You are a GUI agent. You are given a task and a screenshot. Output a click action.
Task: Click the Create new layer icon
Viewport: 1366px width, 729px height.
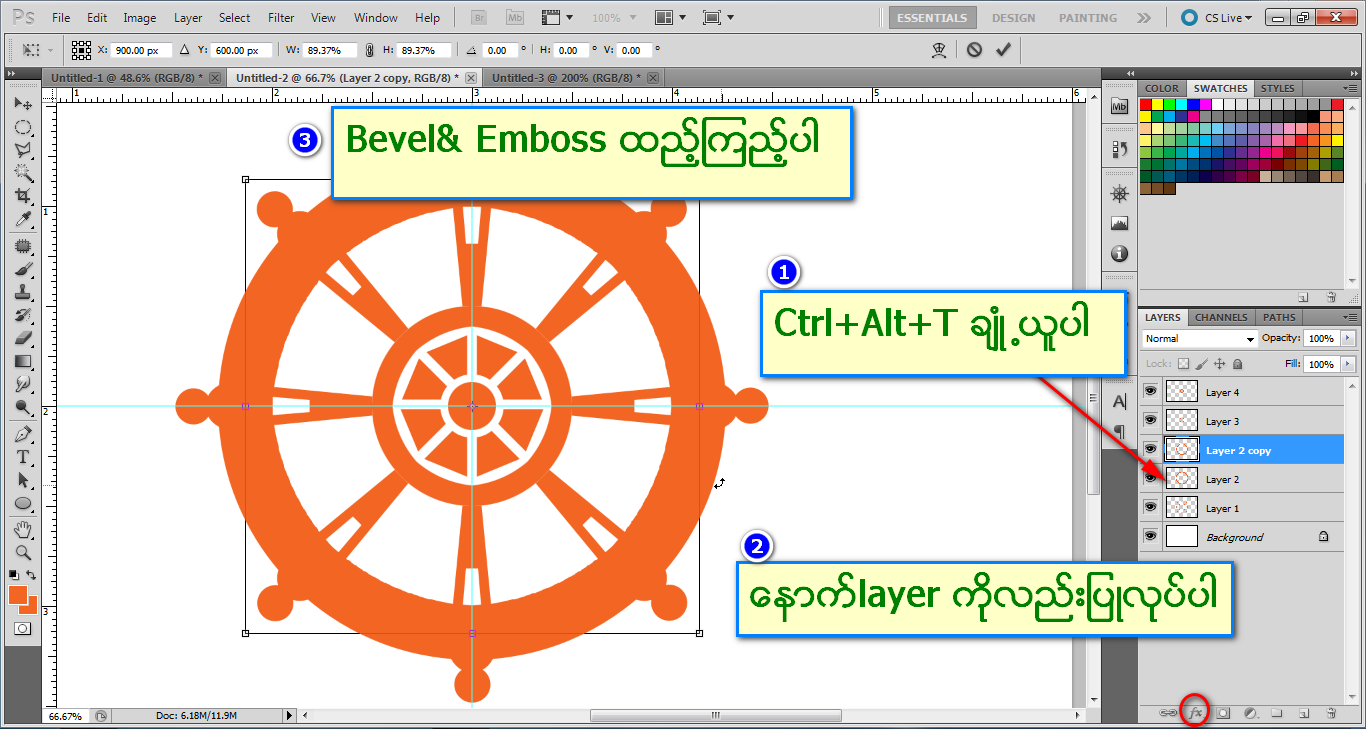(x=1306, y=712)
